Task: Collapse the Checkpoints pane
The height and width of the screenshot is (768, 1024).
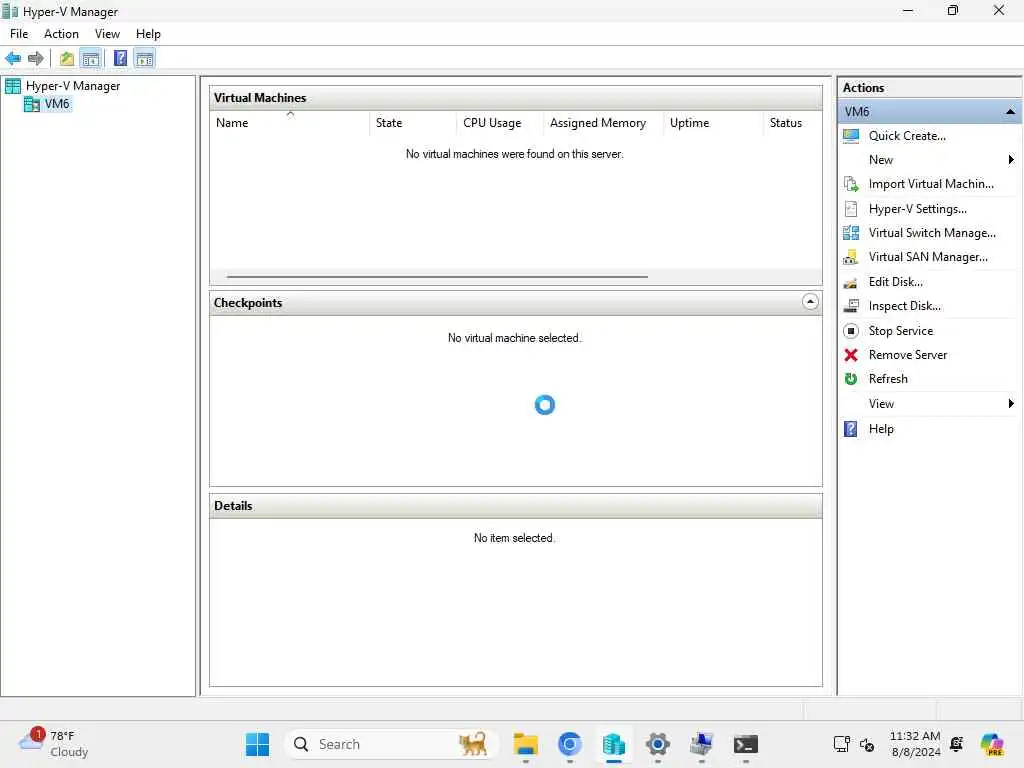Action: (810, 302)
